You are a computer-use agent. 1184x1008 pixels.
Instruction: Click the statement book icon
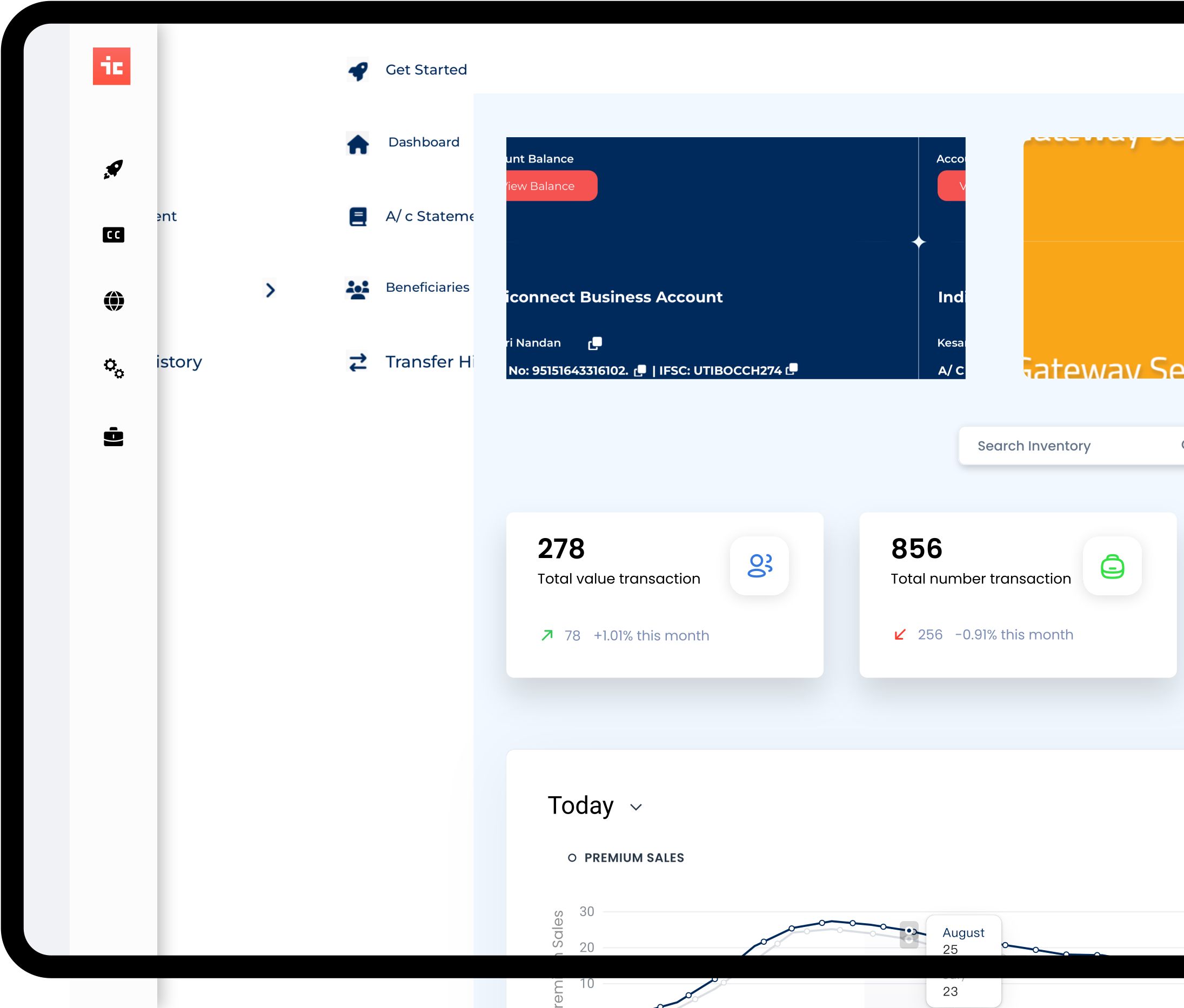(x=358, y=217)
